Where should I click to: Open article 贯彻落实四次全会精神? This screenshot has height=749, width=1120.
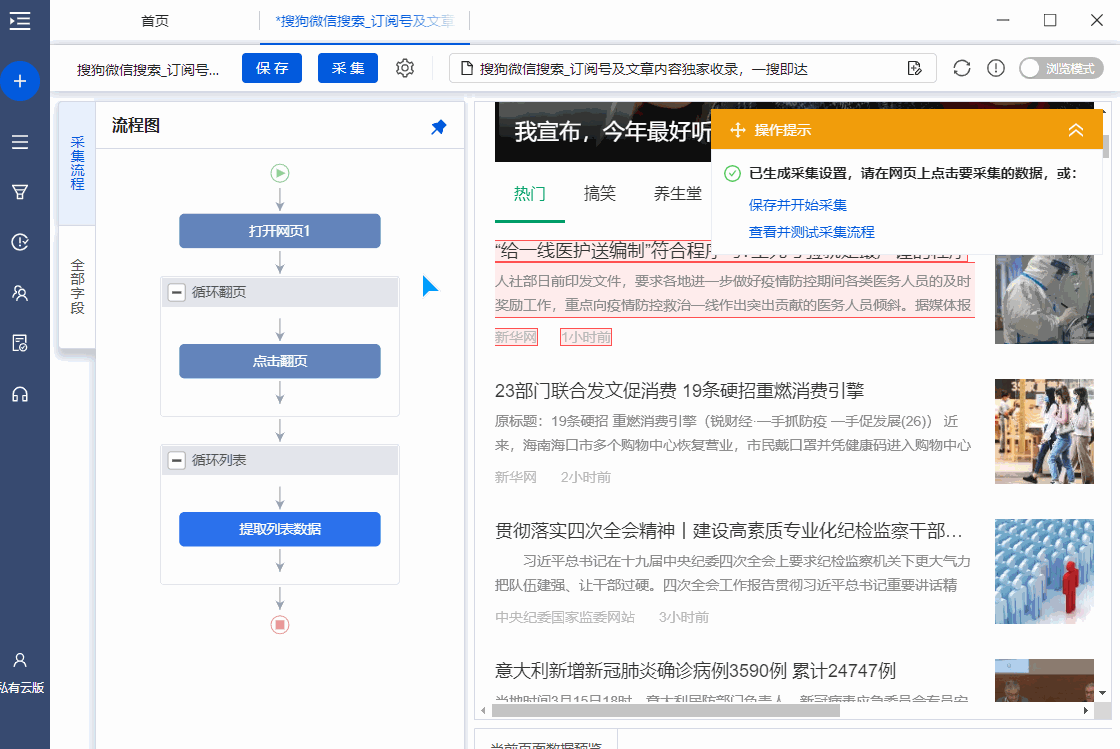(x=729, y=531)
